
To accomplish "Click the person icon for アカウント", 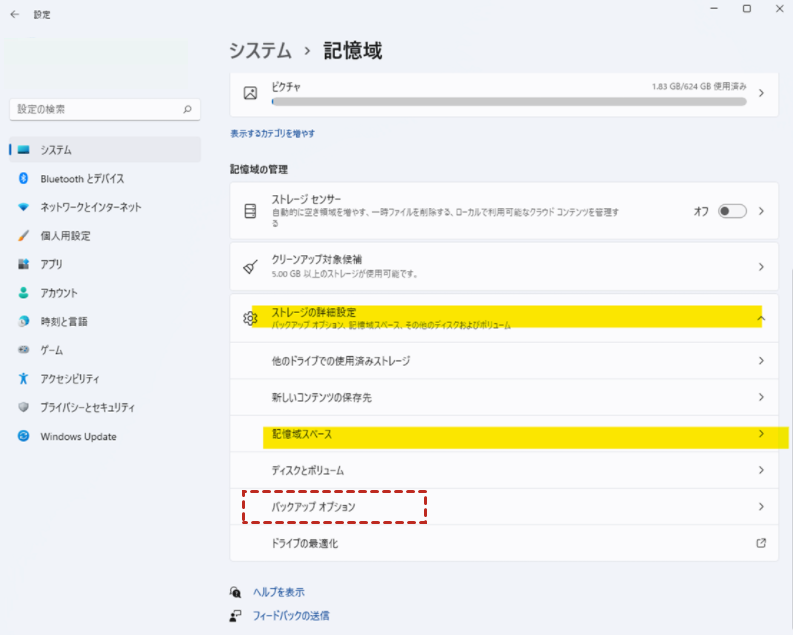I will (x=23, y=293).
